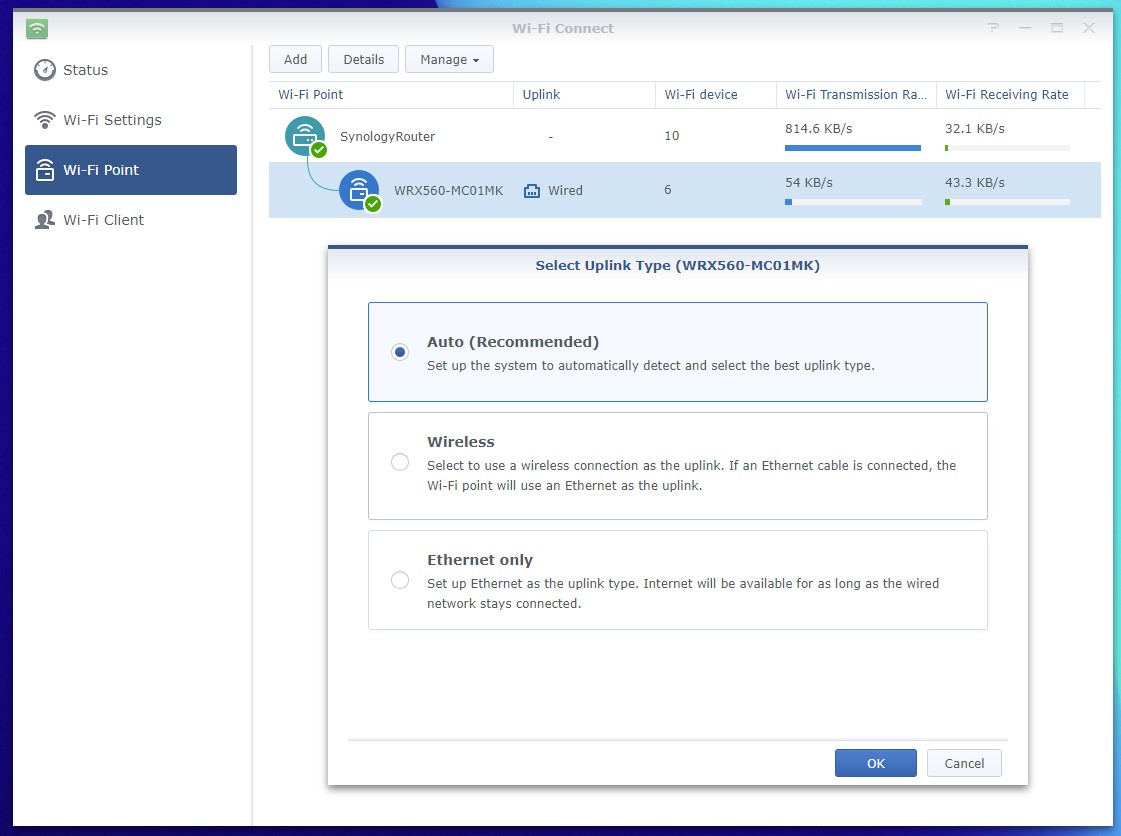1121x836 pixels.
Task: Select the Auto (Recommended) radio button
Action: click(x=400, y=352)
